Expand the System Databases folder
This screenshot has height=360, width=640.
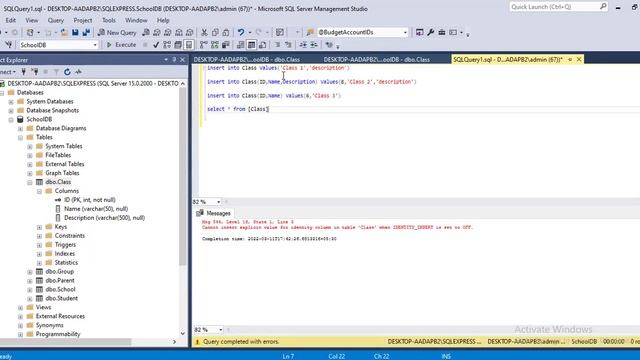coord(11,102)
